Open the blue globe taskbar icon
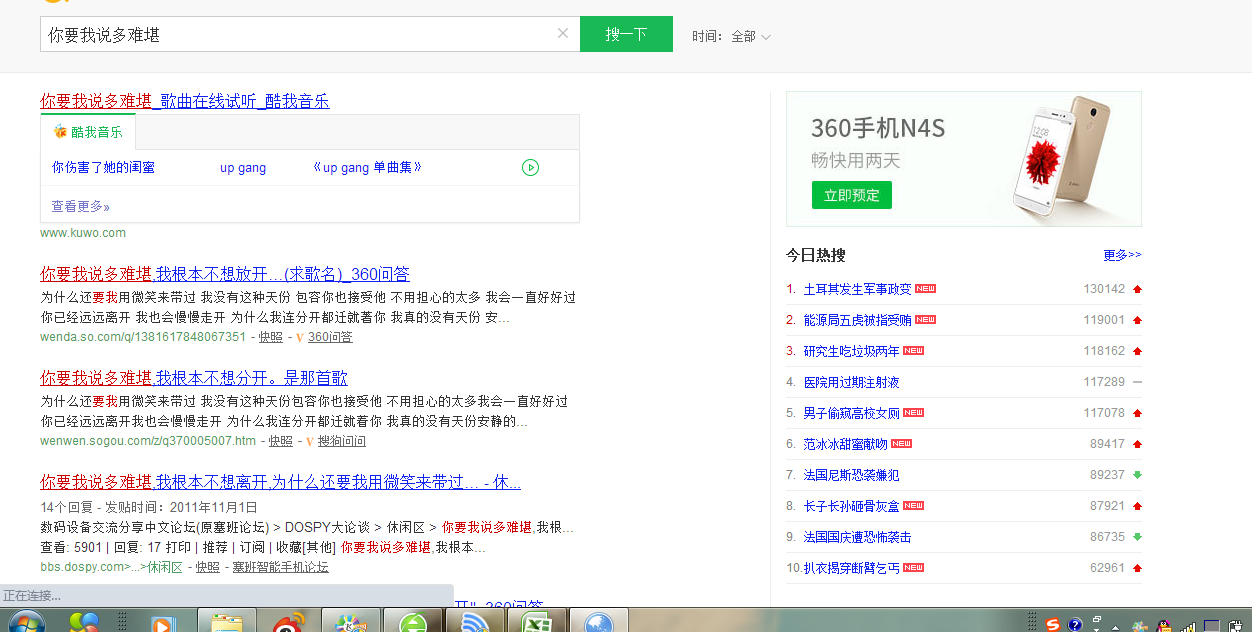 pyautogui.click(x=599, y=621)
